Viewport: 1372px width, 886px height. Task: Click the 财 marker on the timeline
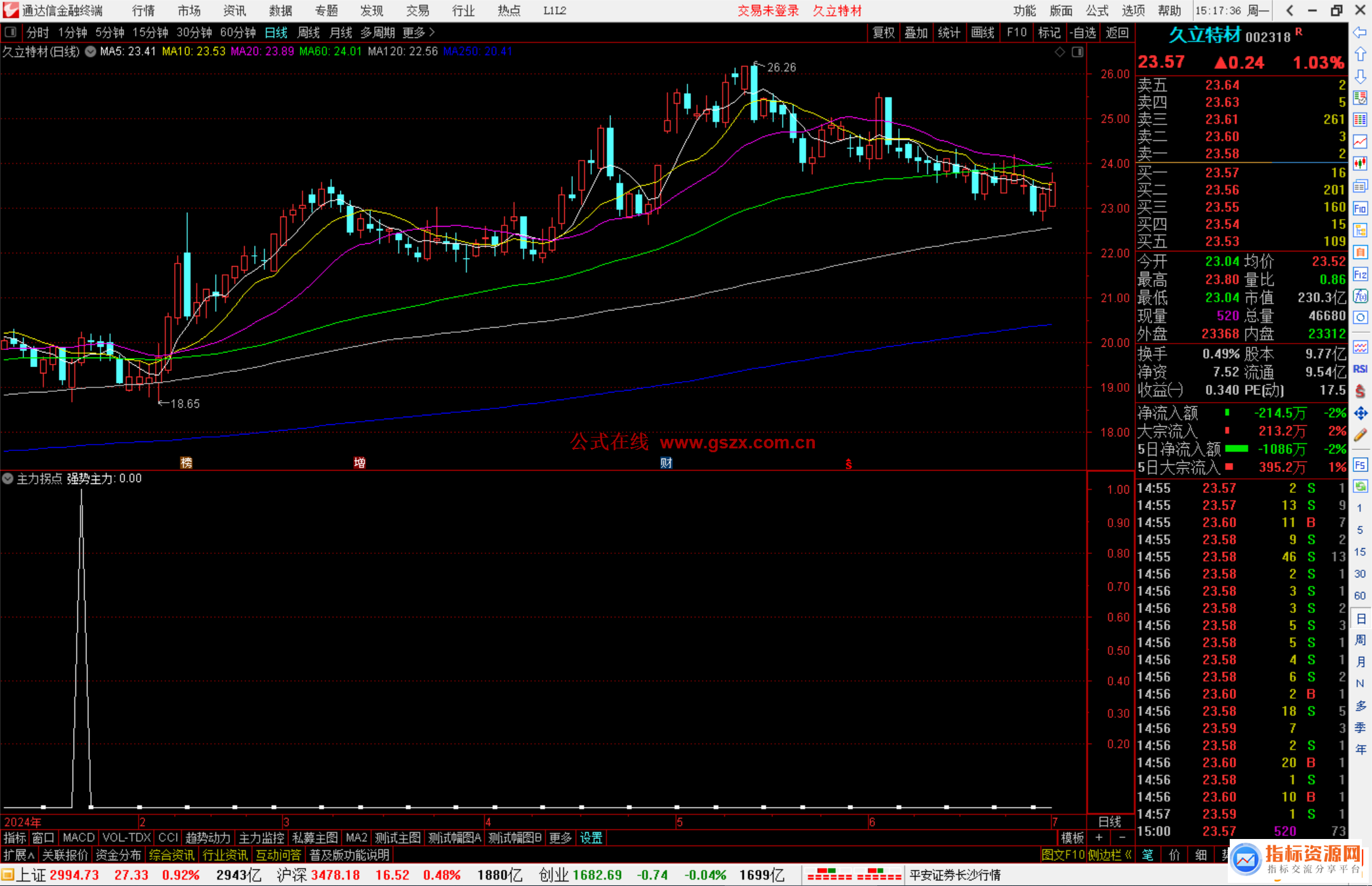coord(666,462)
